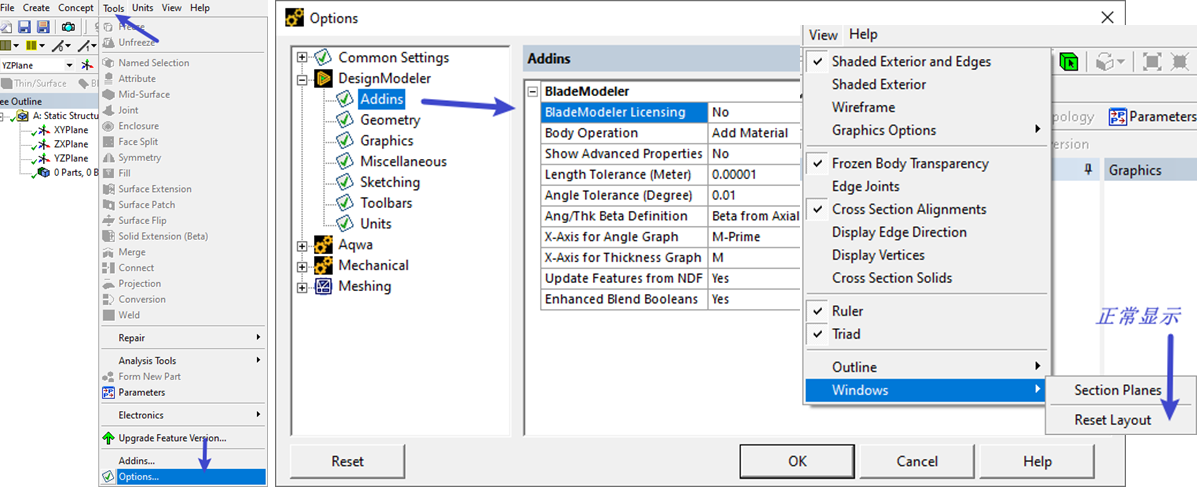
Task: Click the Length Tolerance value field
Action: pos(752,175)
